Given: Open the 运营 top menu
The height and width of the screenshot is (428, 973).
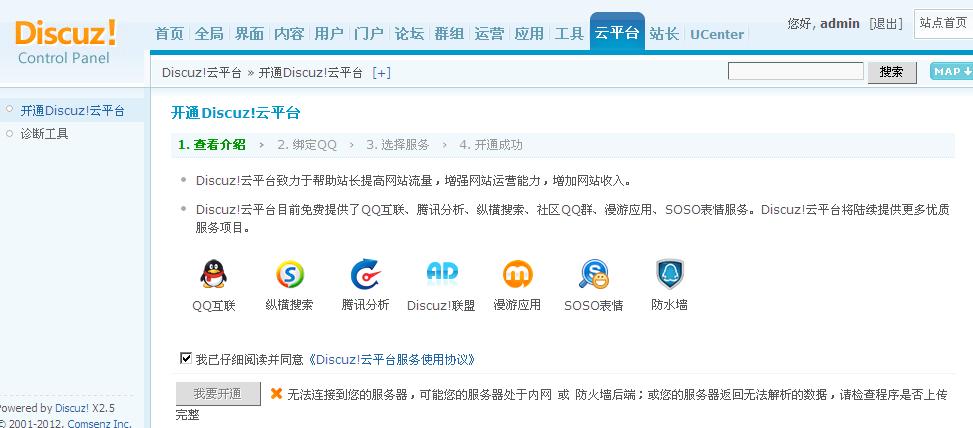Looking at the screenshot, I should tap(489, 33).
